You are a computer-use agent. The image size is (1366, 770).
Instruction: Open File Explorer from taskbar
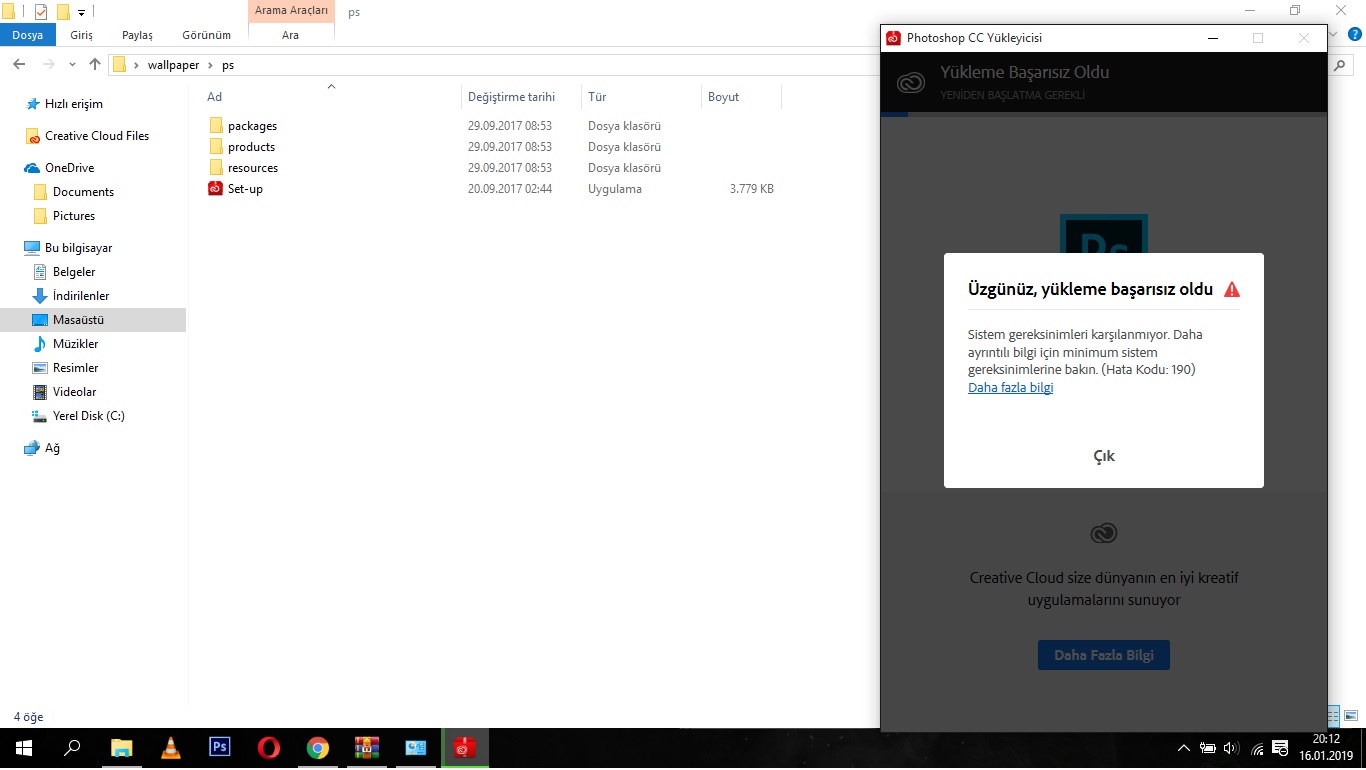coord(121,747)
